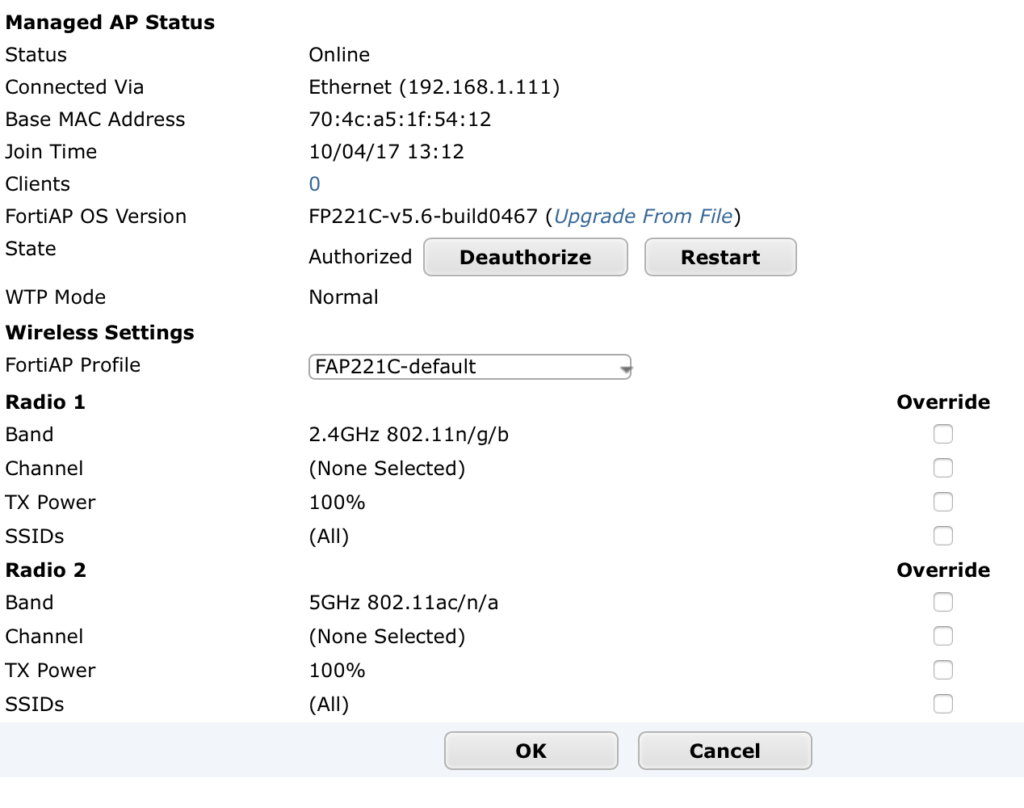This screenshot has height=808, width=1024.
Task: Select the Managed AP Status heading
Action: pos(110,22)
